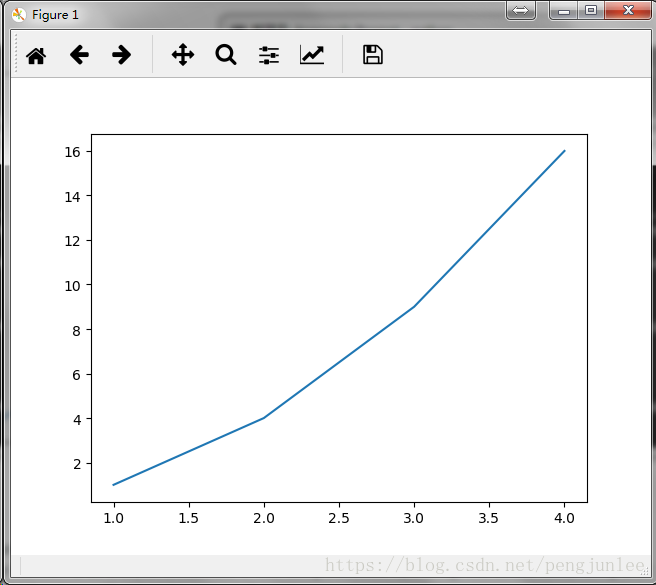Click x-axis tick label "3.5"
Screen dimensions: 656x585
pyautogui.click(x=489, y=518)
